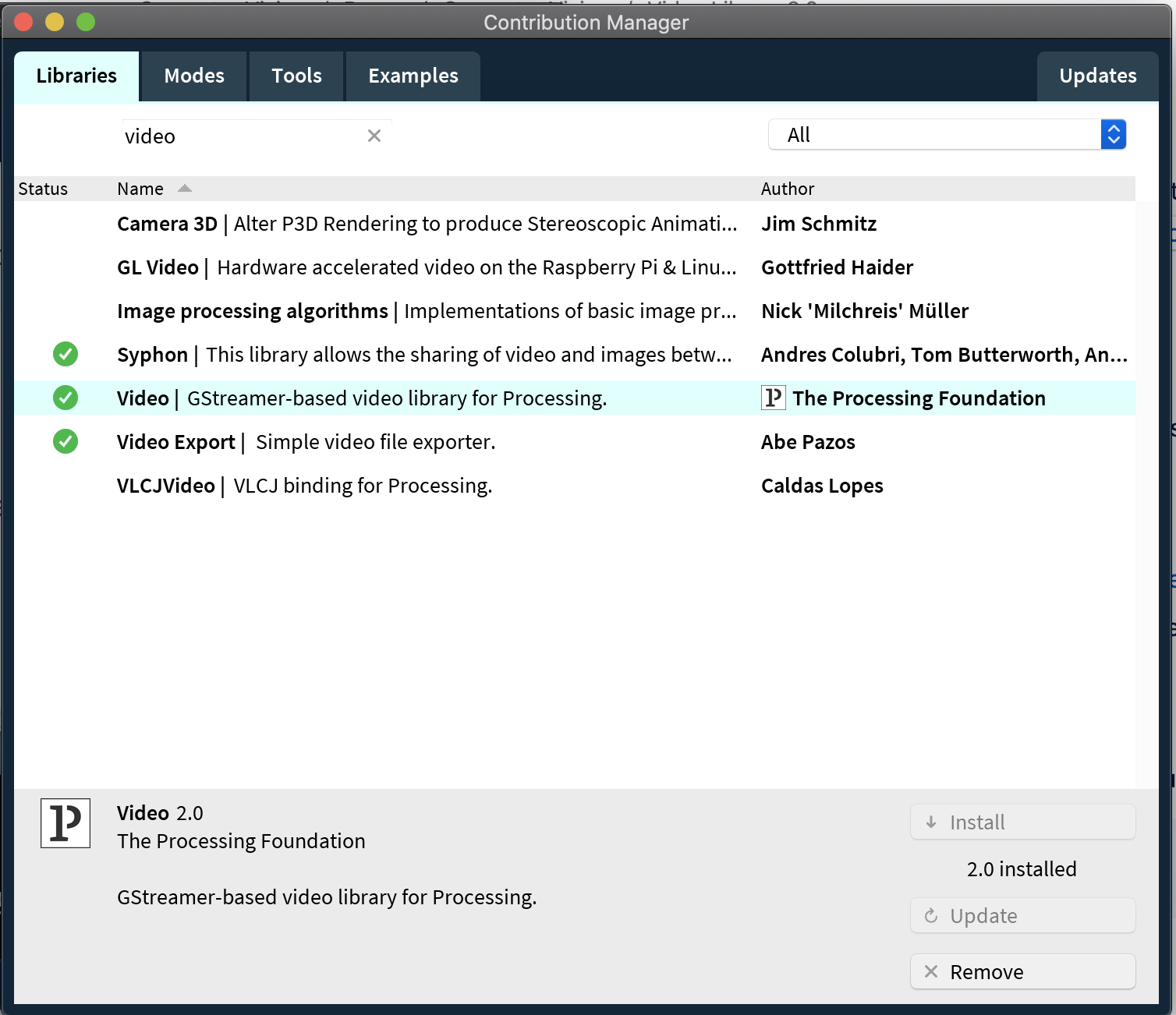Close the Contribution Manager window
The image size is (1176, 1015).
[23, 22]
